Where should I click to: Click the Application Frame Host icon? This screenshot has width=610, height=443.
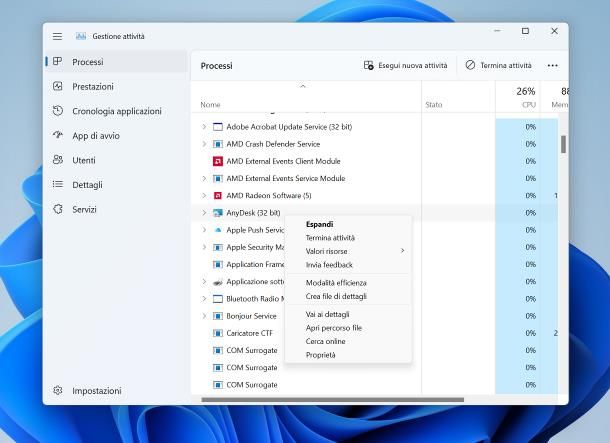(x=218, y=264)
